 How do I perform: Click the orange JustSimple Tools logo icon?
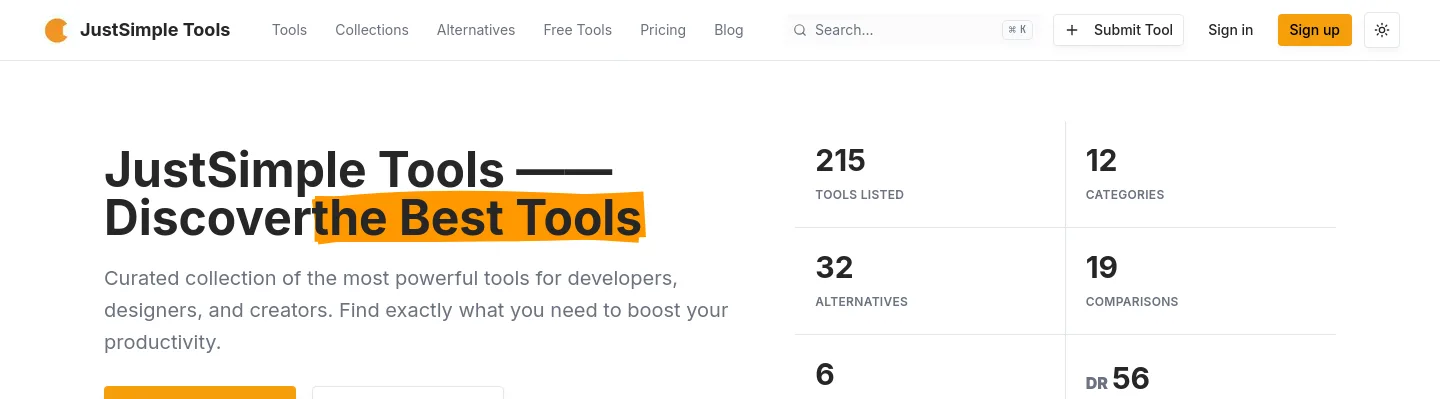click(x=56, y=30)
